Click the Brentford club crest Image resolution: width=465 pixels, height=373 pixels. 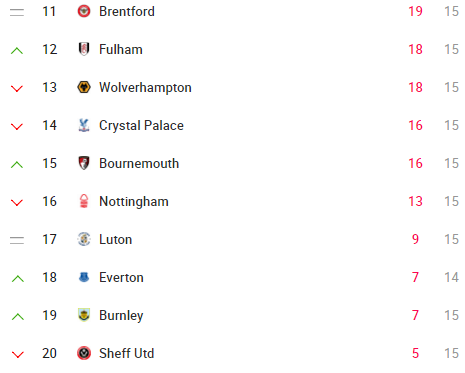coord(84,11)
